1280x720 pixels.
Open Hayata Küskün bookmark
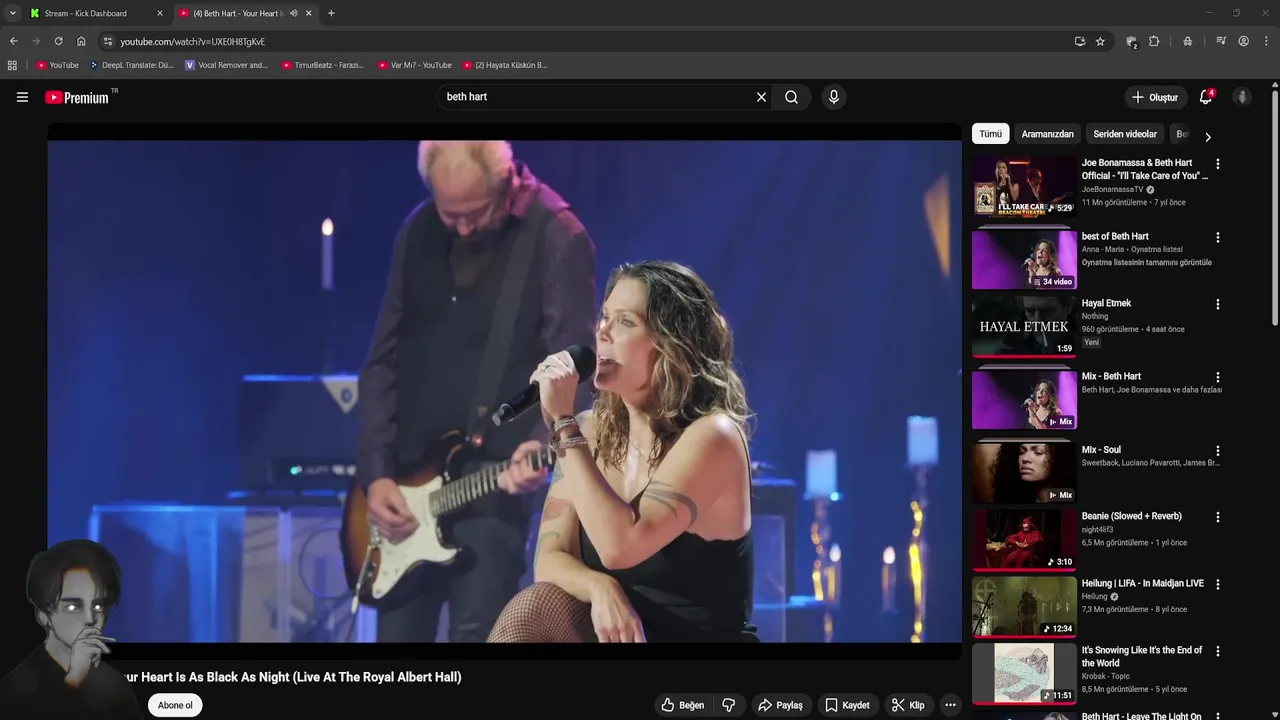tap(504, 65)
